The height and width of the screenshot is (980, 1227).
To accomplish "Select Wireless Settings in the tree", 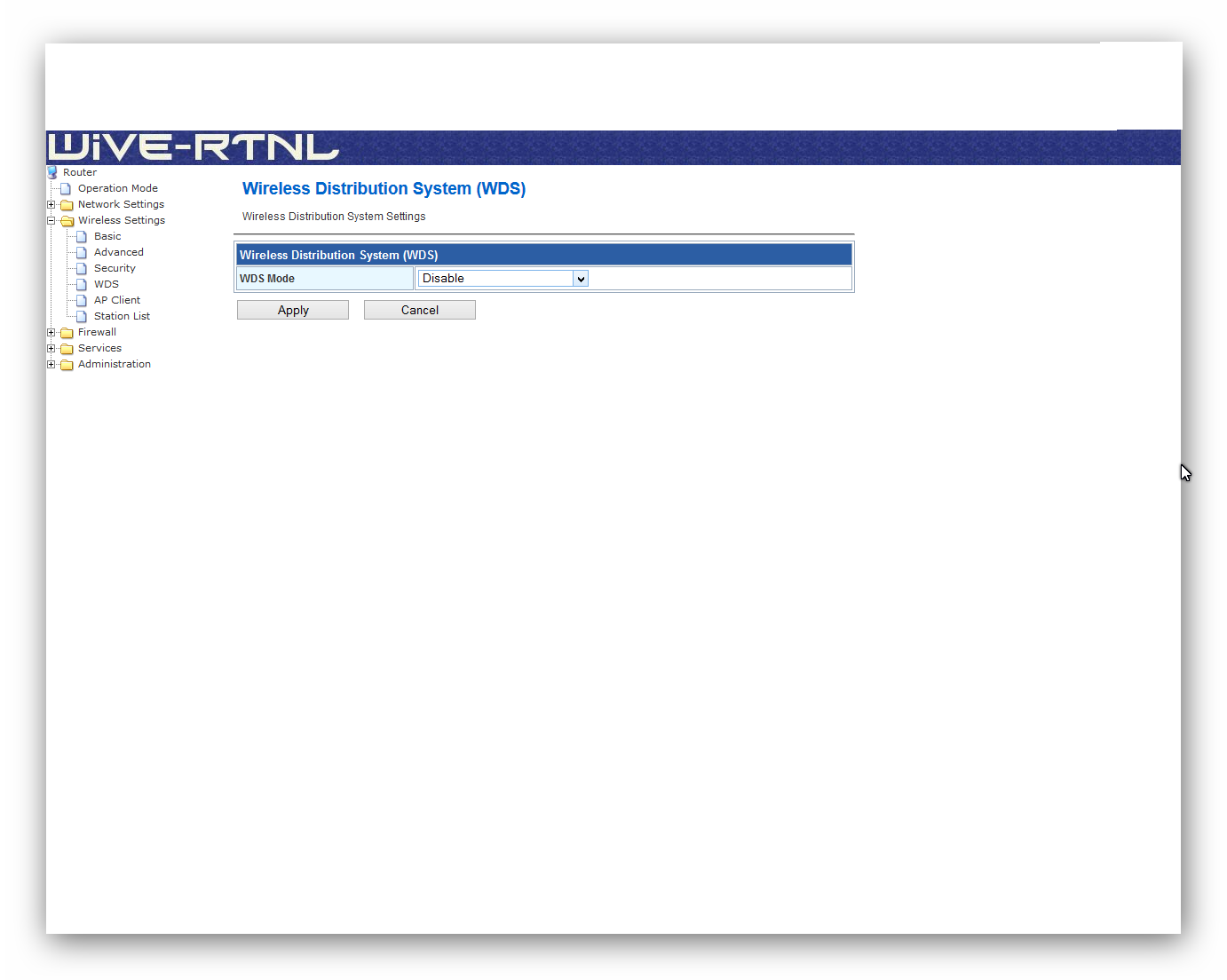I will 122,220.
